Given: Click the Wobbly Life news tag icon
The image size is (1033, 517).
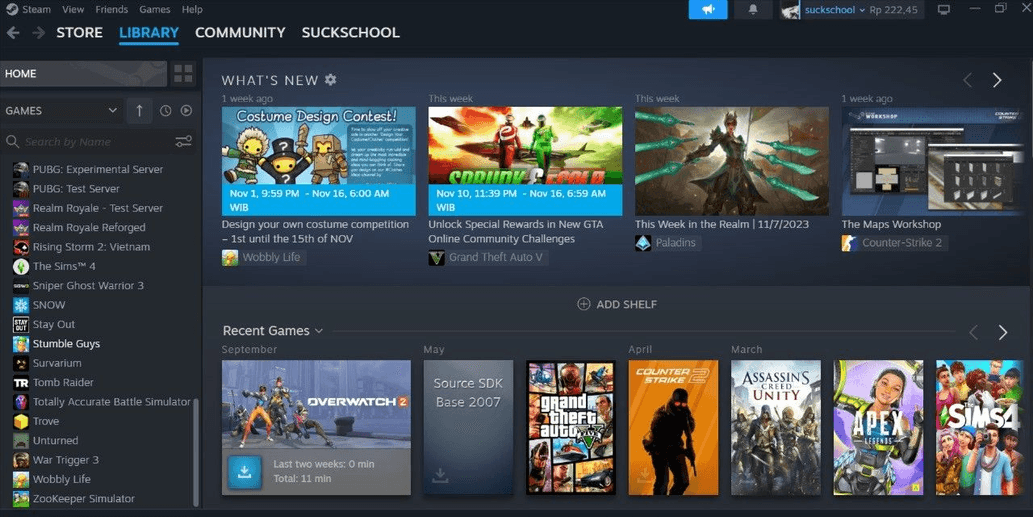Looking at the screenshot, I should click(x=230, y=258).
